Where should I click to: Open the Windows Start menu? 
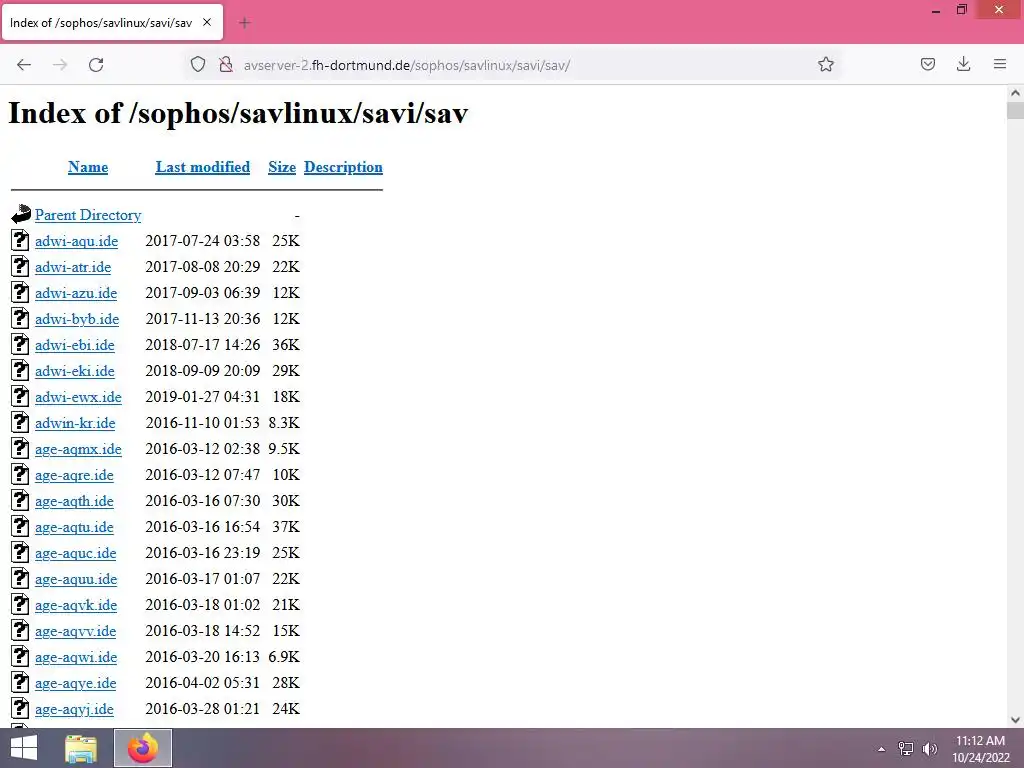tap(24, 748)
